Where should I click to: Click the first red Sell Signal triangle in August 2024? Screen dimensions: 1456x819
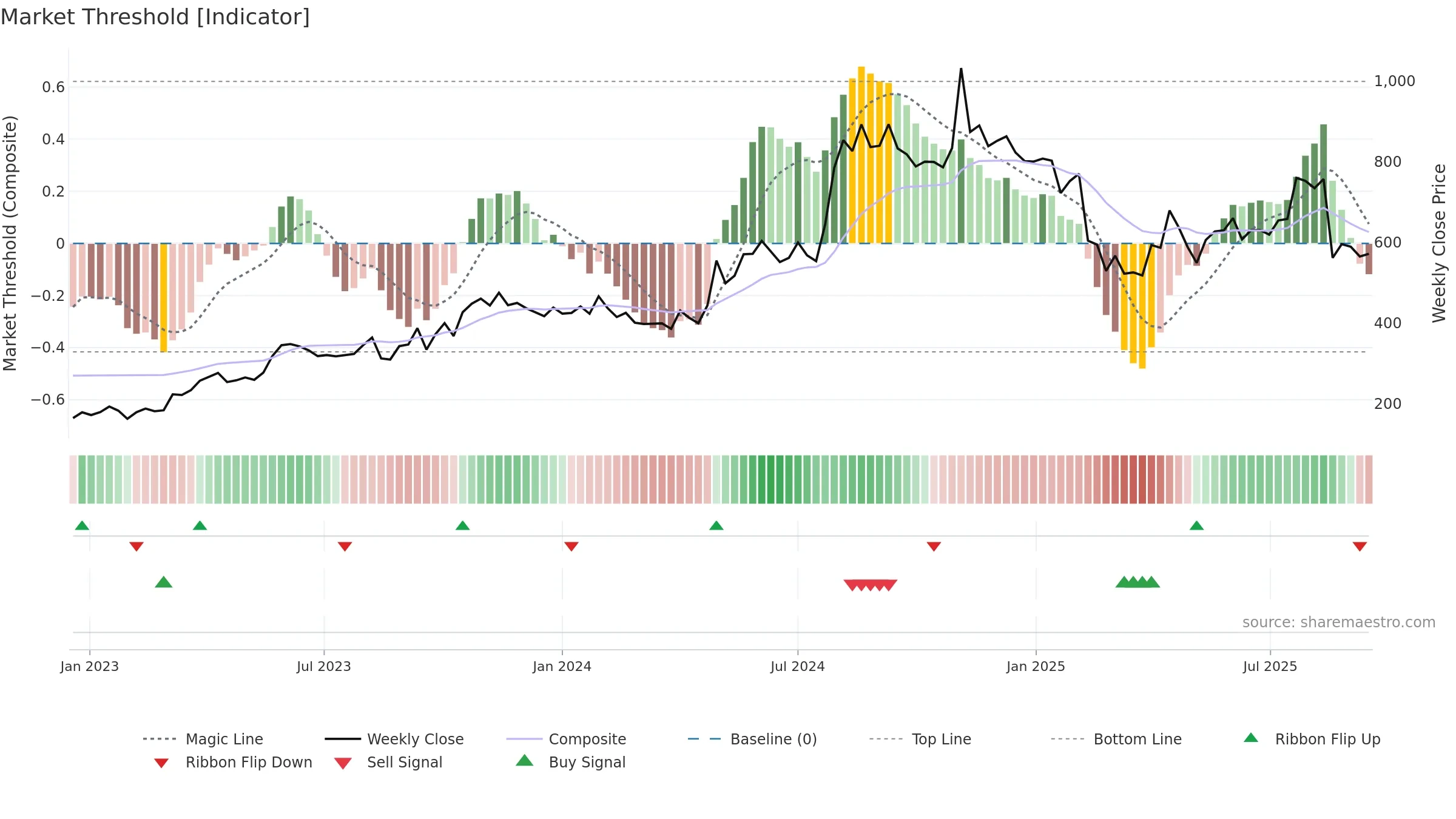coord(852,585)
